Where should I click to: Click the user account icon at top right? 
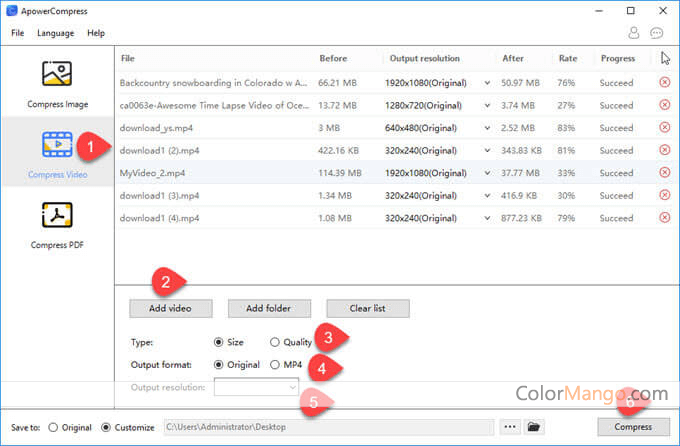(x=632, y=33)
